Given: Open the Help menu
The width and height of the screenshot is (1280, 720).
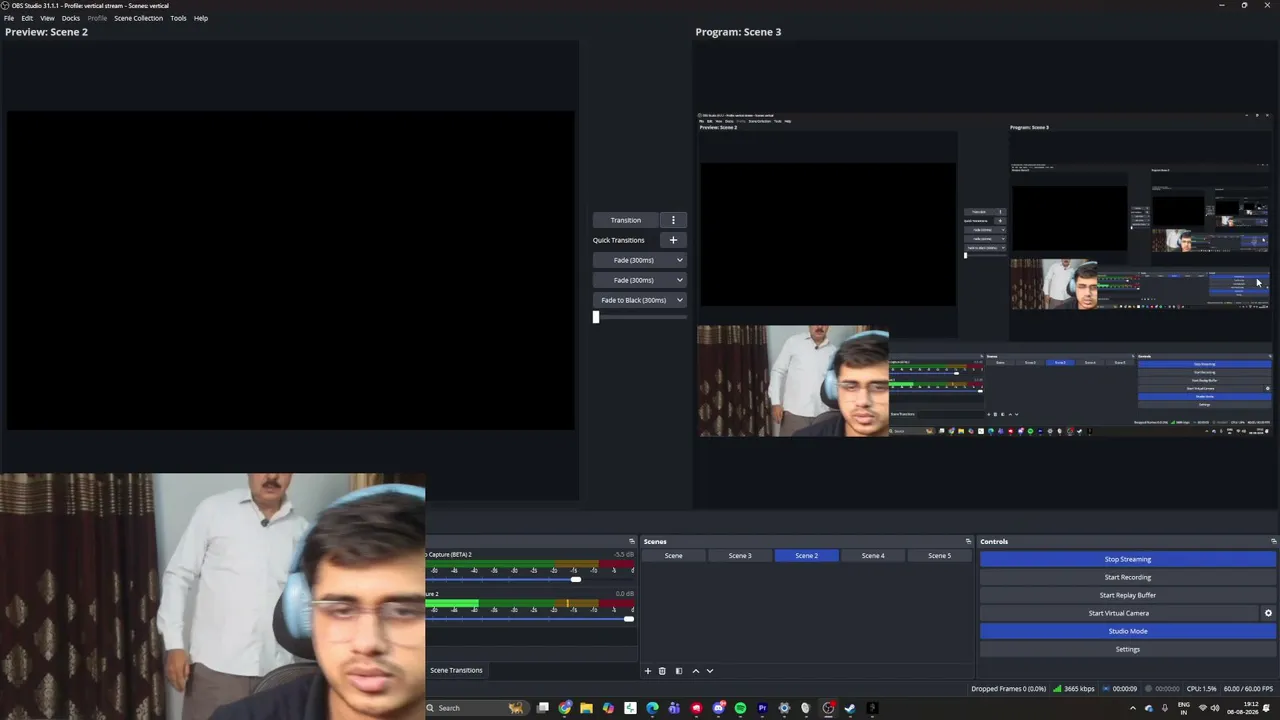Looking at the screenshot, I should click(x=201, y=18).
